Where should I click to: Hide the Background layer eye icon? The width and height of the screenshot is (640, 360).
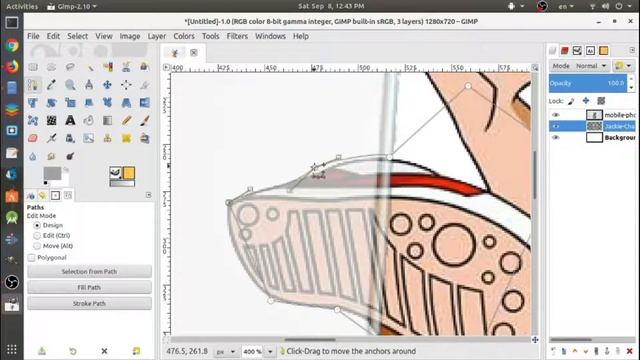[x=556, y=138]
